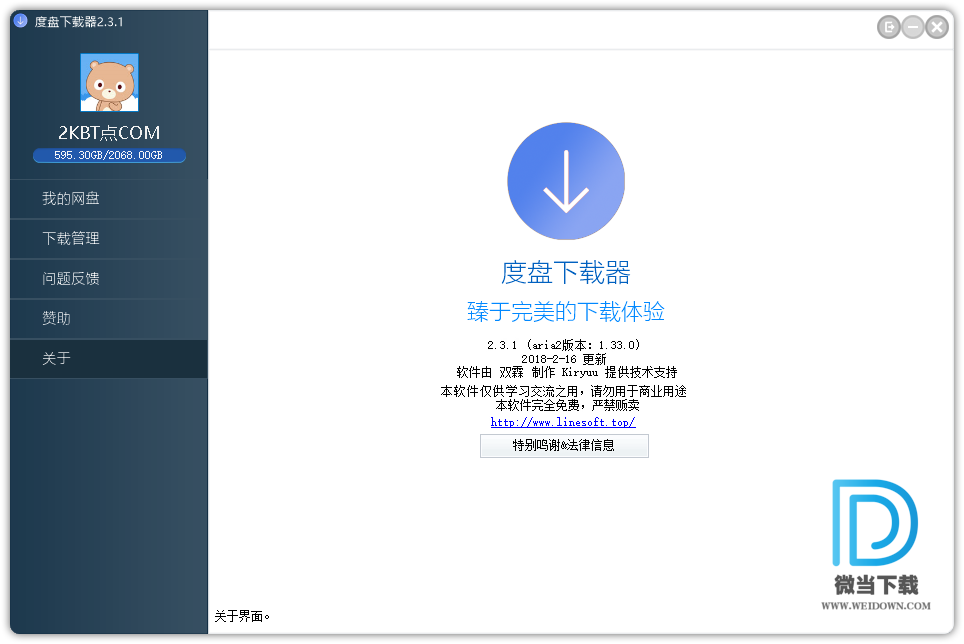Click the large blue download arrow logo

pos(565,182)
